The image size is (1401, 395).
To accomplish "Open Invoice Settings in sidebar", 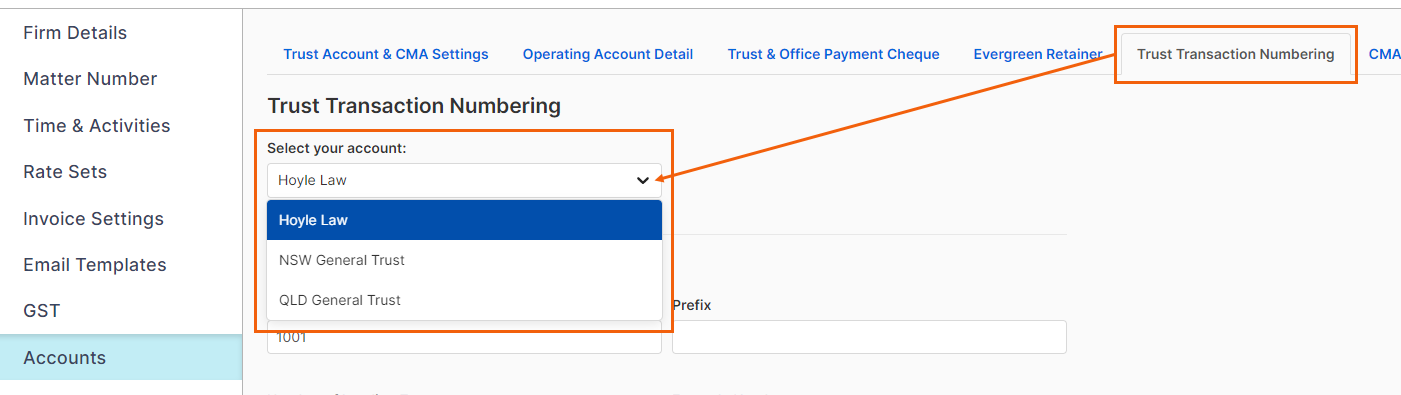I will pyautogui.click(x=93, y=219).
